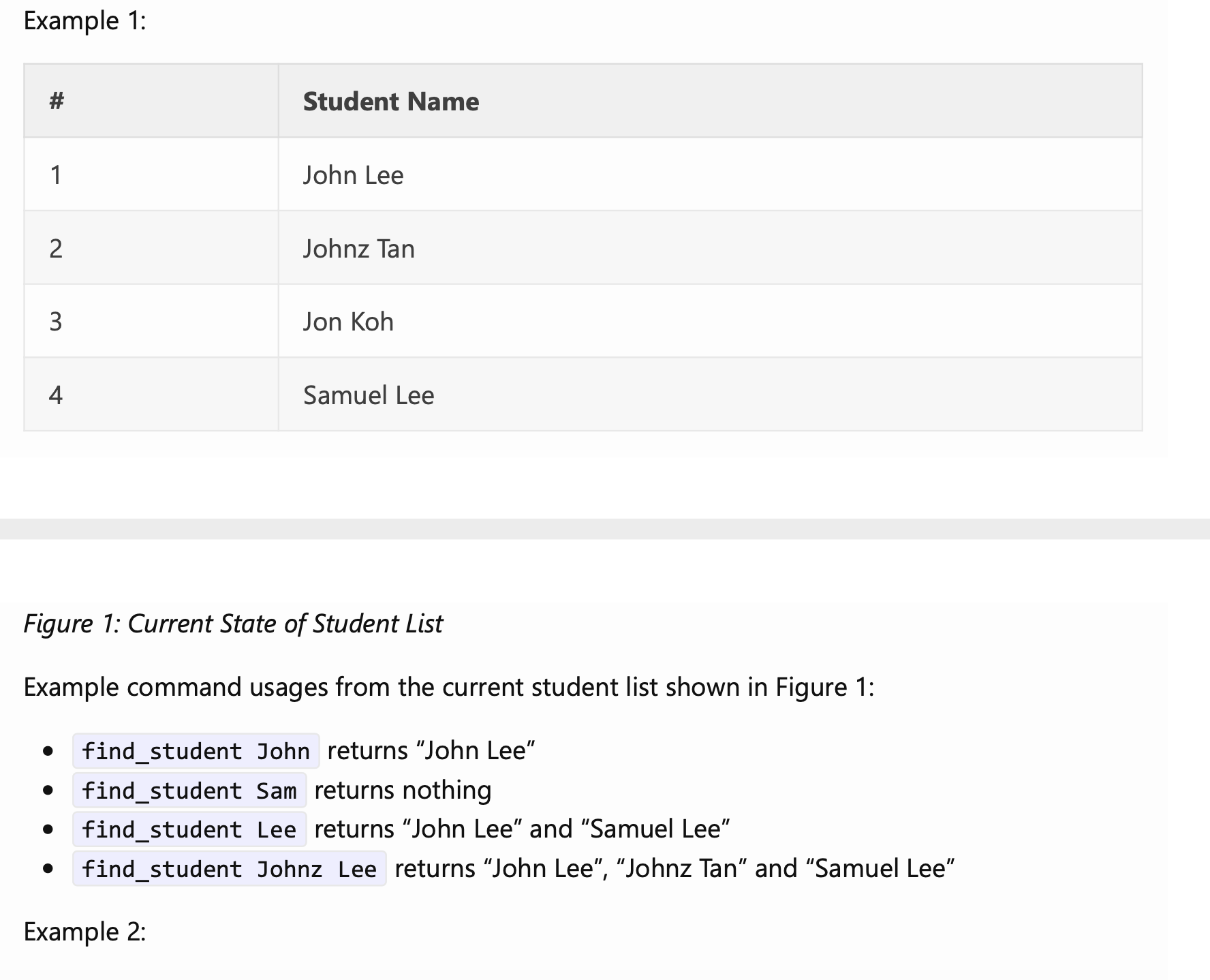The height and width of the screenshot is (980, 1210).
Task: Click the "find_student Johnz Lee" code snippet
Action: (x=229, y=869)
